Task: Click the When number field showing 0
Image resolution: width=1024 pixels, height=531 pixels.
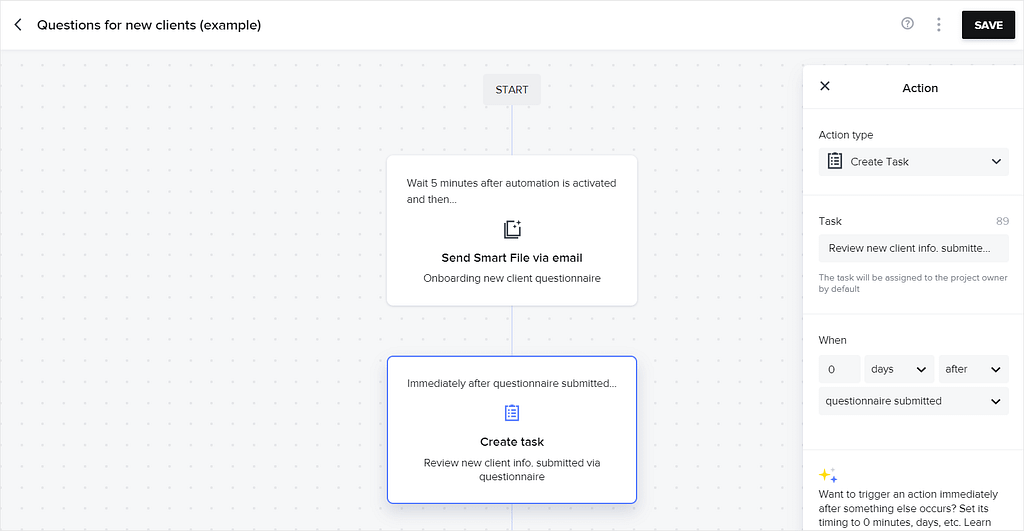Action: pyautogui.click(x=839, y=369)
